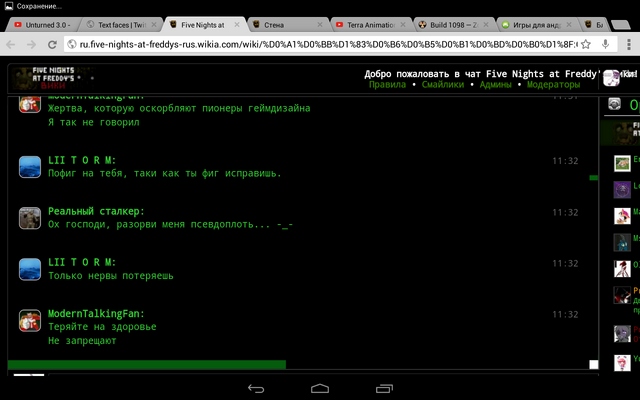640x400 pixels.
Task: Go back to previous page
Action: click(11, 44)
